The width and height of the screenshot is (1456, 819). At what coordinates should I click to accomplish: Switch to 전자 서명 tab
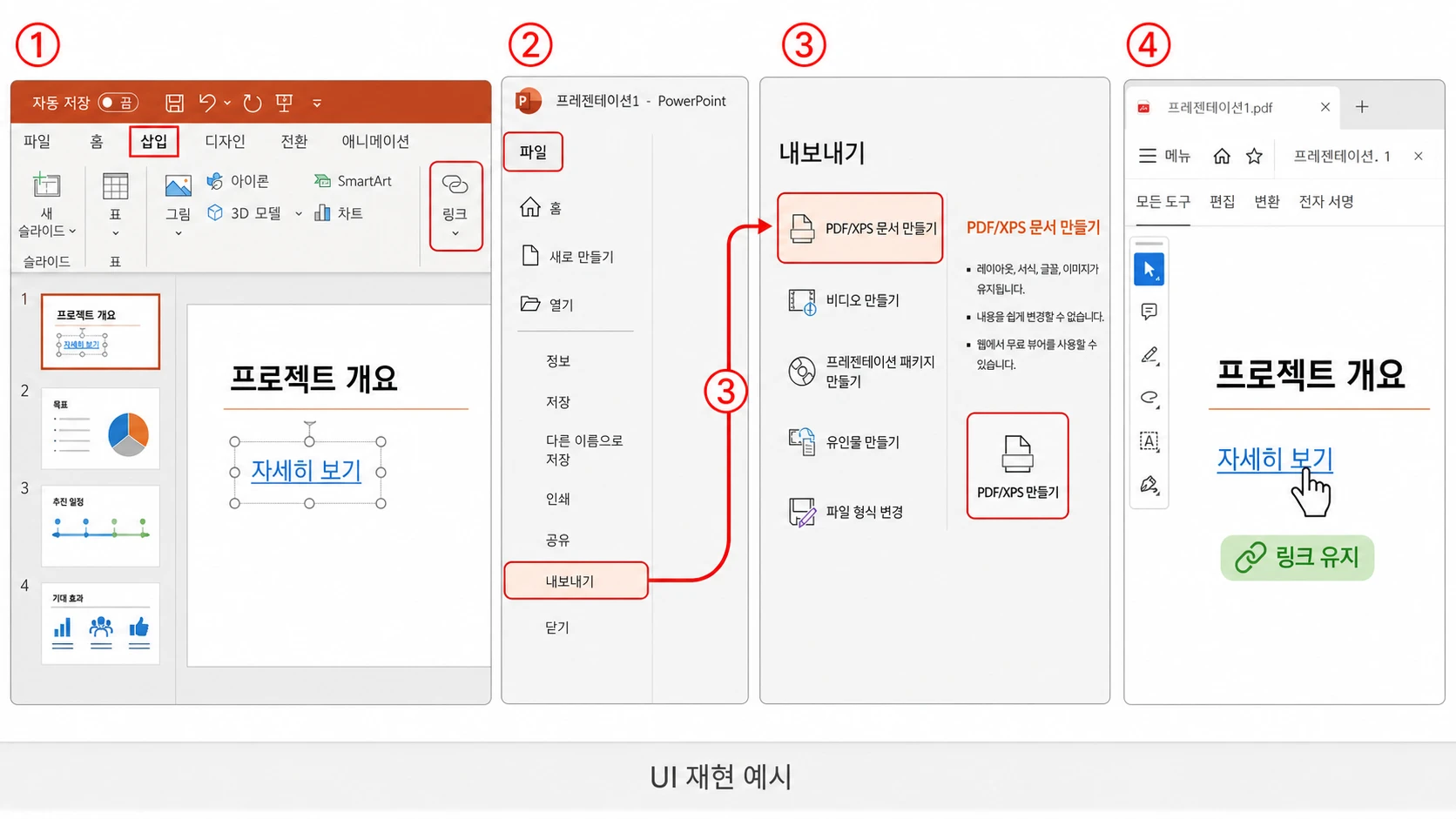tap(1326, 202)
